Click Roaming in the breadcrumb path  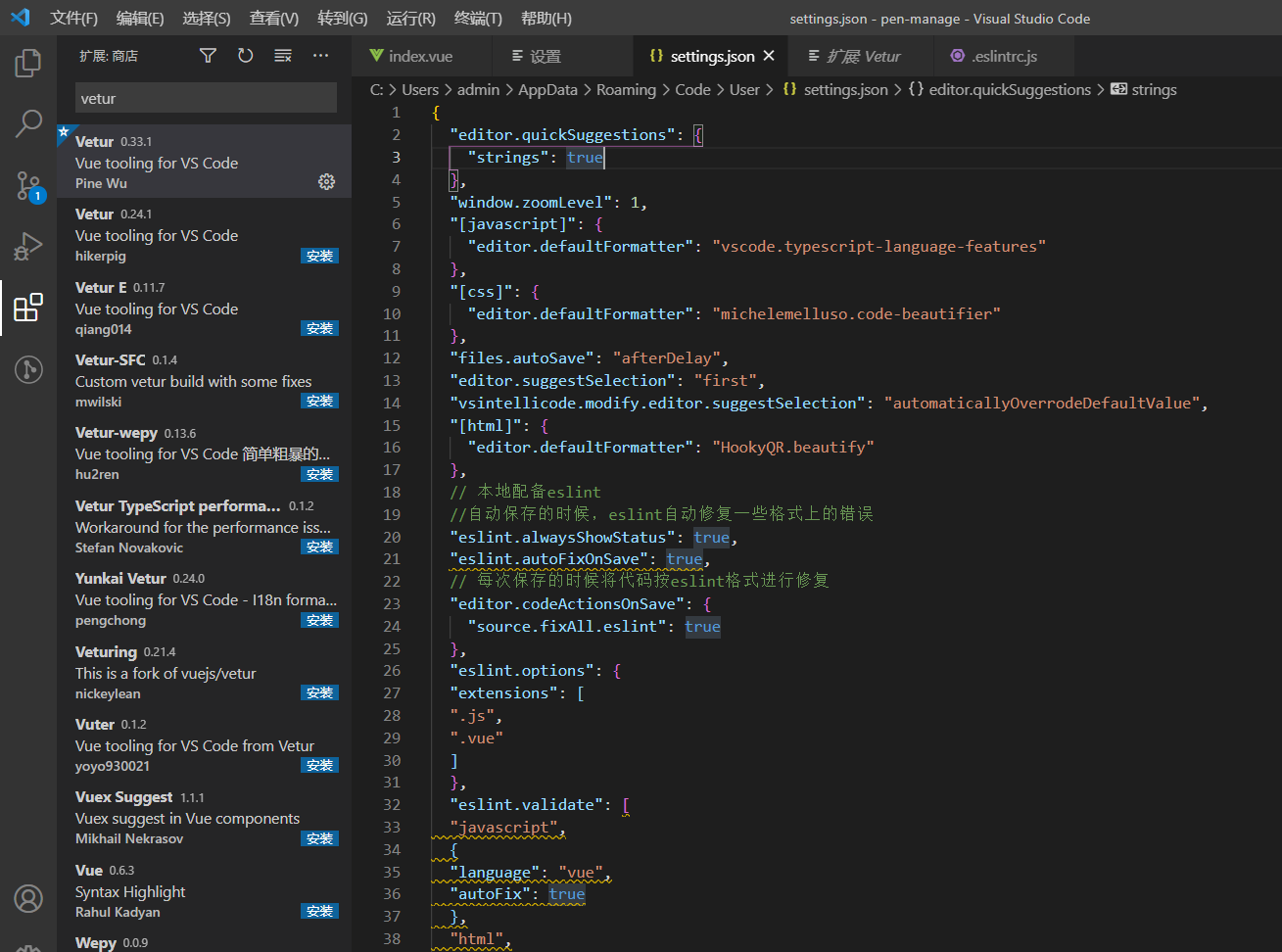[626, 89]
